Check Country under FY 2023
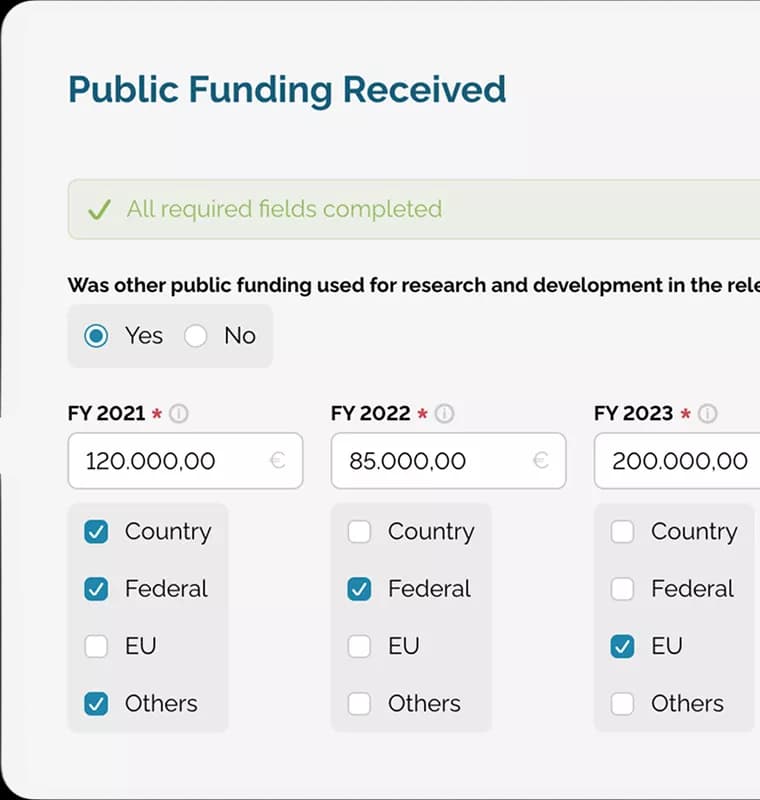Image resolution: width=760 pixels, height=800 pixels. (622, 532)
